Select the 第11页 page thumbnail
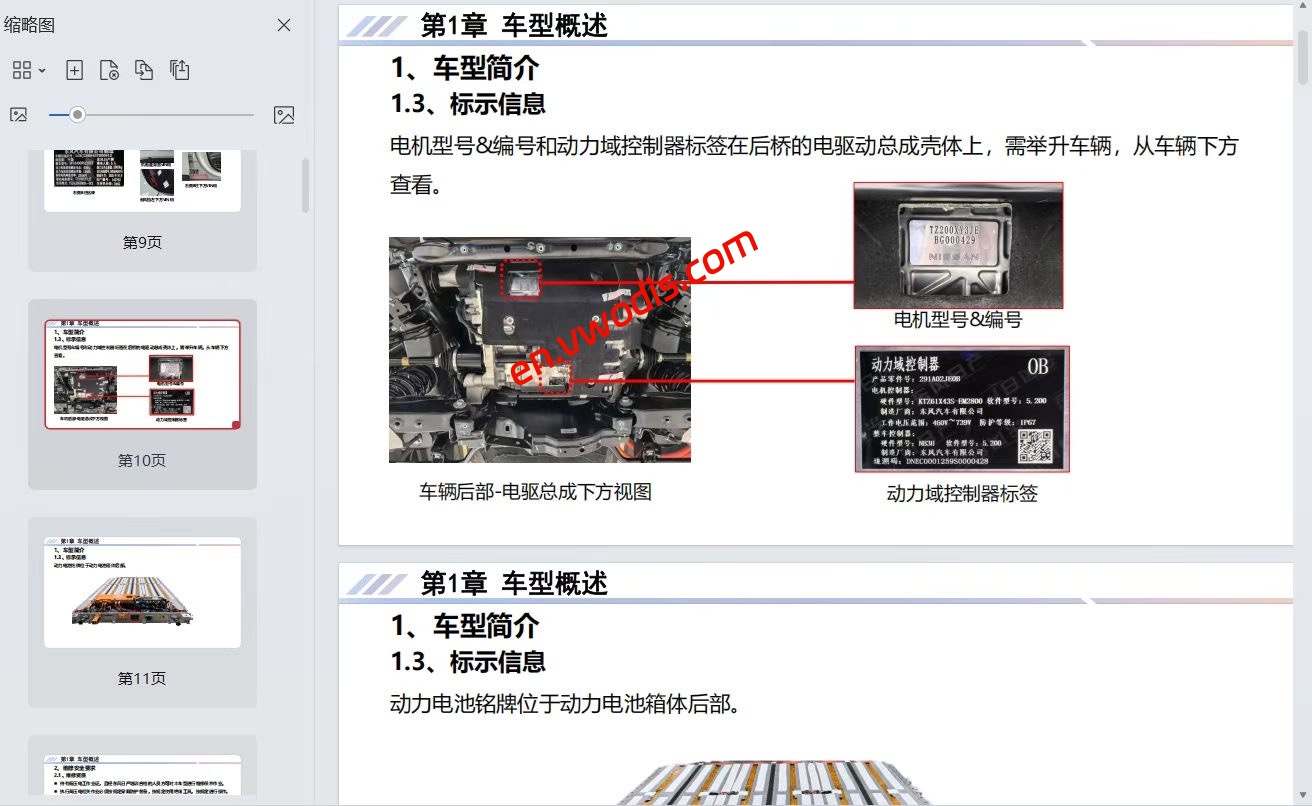 142,592
